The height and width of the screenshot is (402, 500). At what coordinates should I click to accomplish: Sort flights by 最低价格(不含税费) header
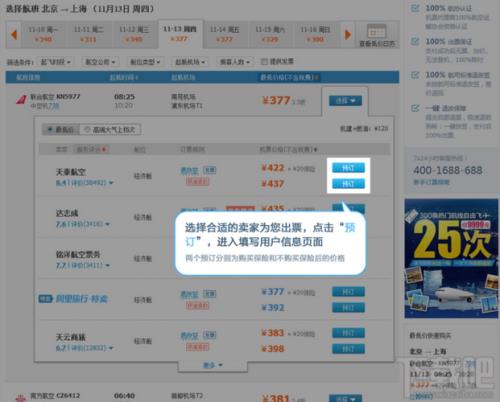(x=289, y=77)
